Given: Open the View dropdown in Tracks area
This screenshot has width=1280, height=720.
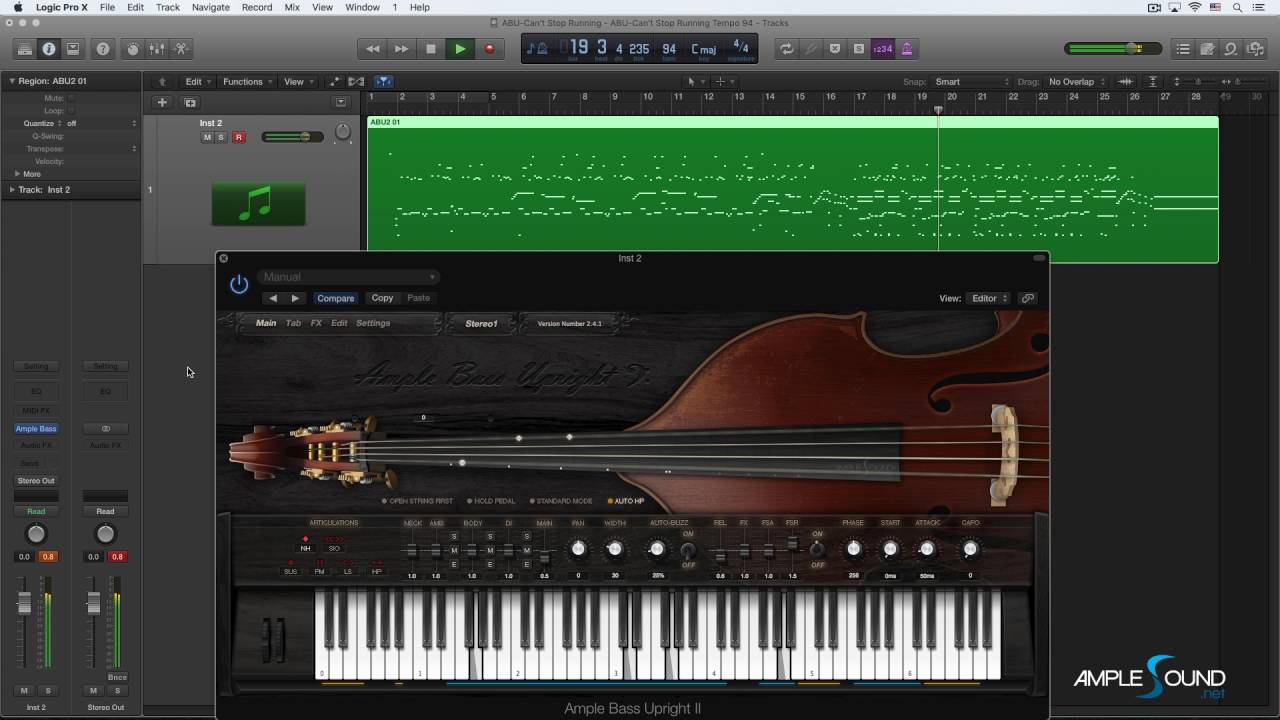Looking at the screenshot, I should [x=297, y=82].
